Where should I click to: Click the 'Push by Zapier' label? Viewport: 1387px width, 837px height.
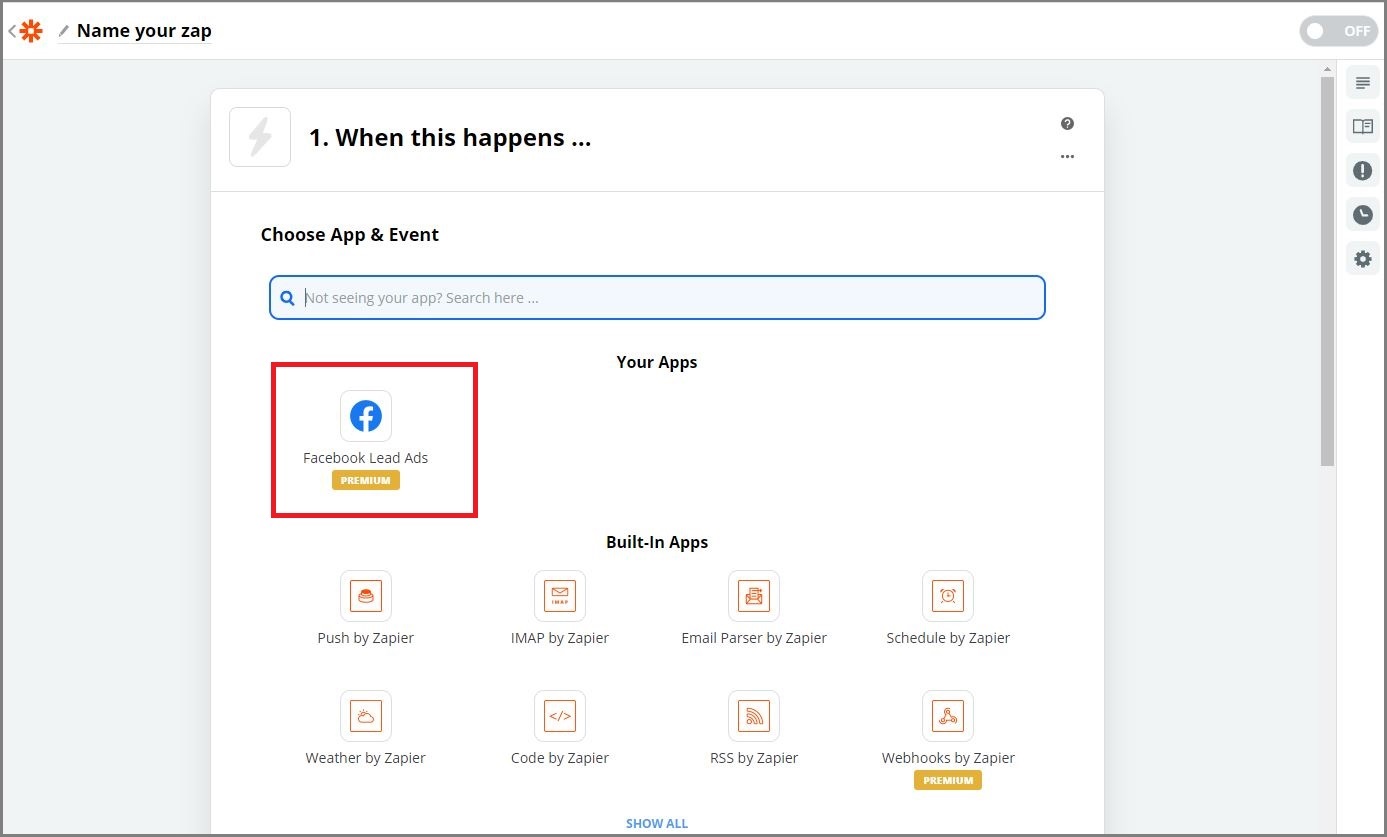366,638
